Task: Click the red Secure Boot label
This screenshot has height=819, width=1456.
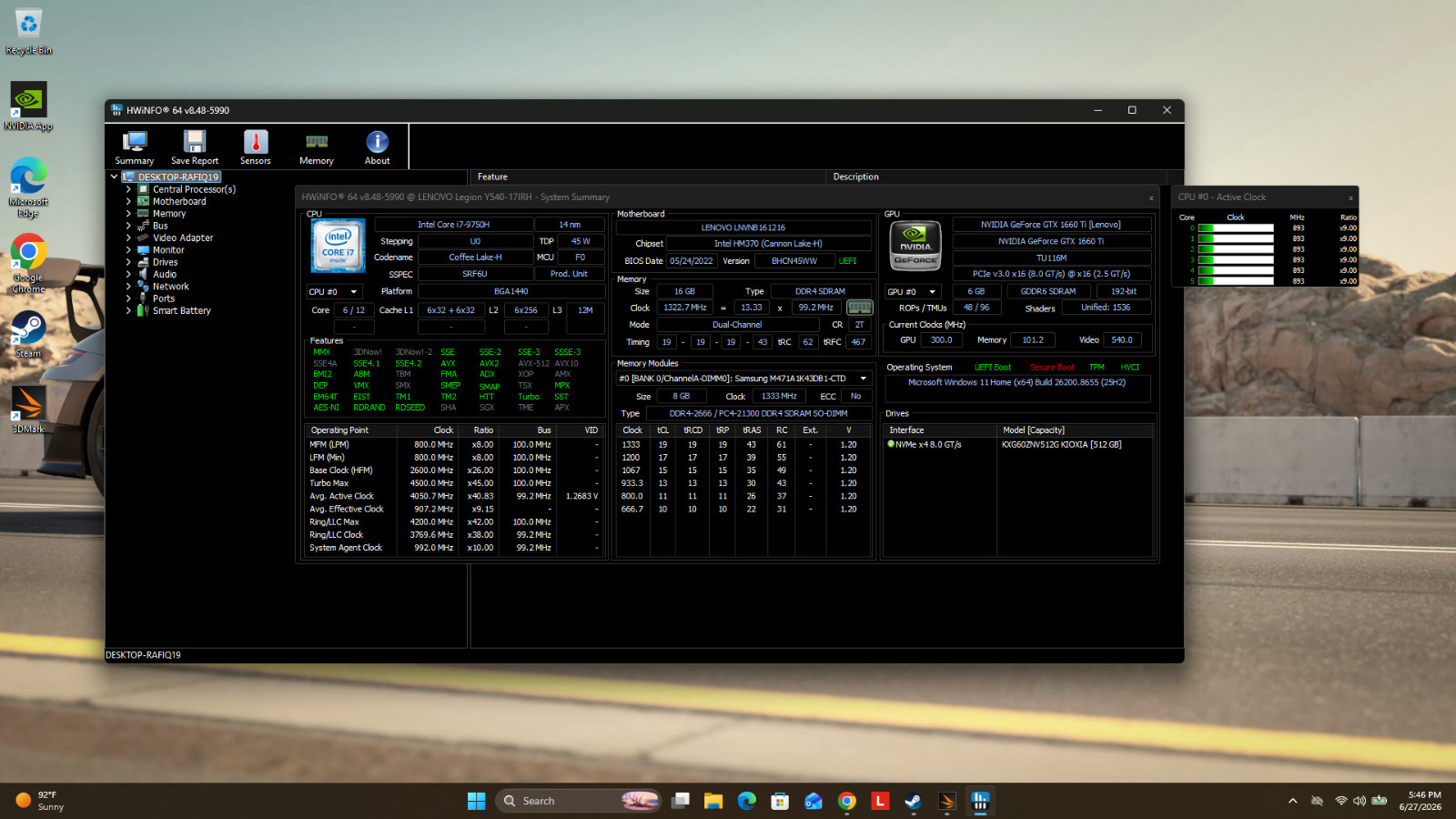Action: tap(1052, 368)
